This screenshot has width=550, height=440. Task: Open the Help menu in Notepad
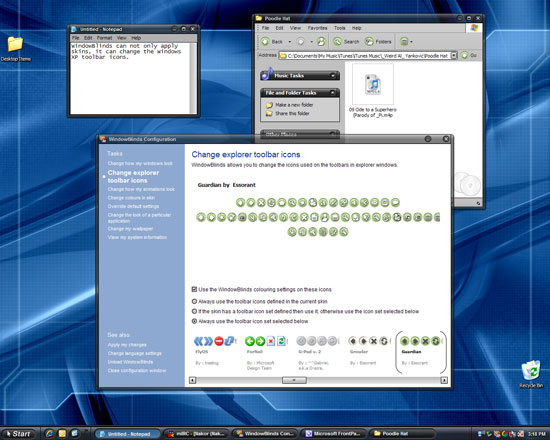[136, 38]
